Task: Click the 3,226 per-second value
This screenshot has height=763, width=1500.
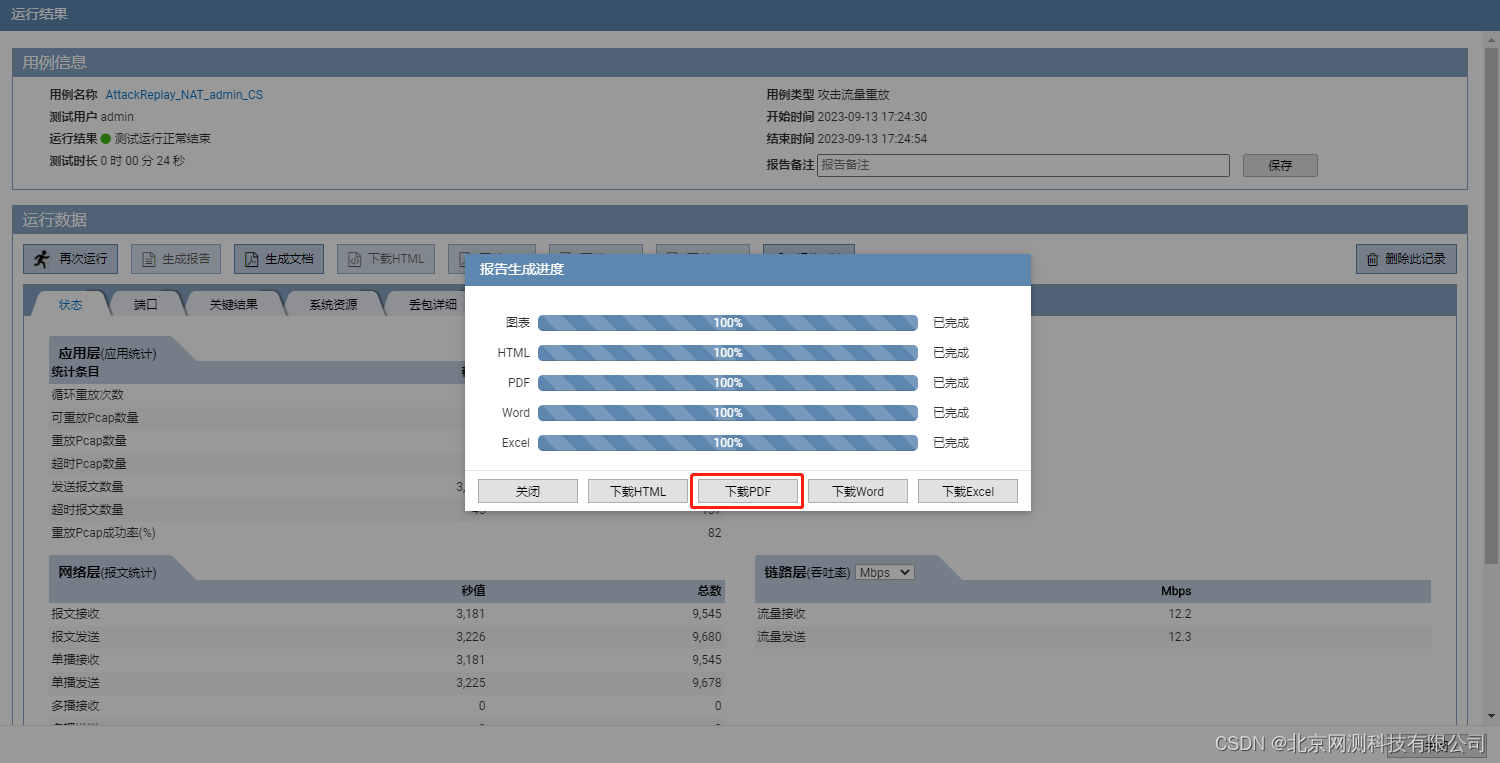Action: (x=470, y=637)
